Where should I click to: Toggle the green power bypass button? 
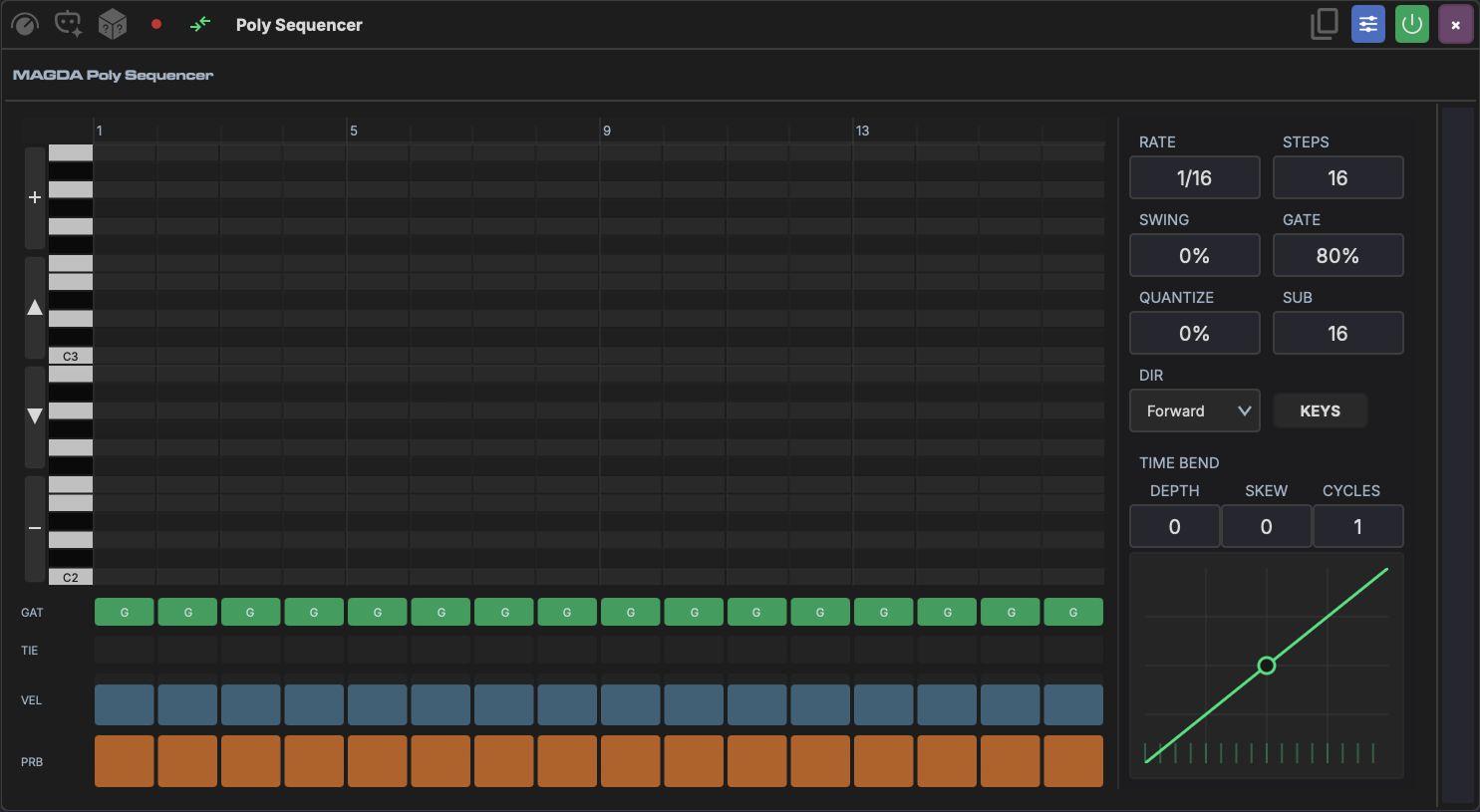tap(1412, 24)
